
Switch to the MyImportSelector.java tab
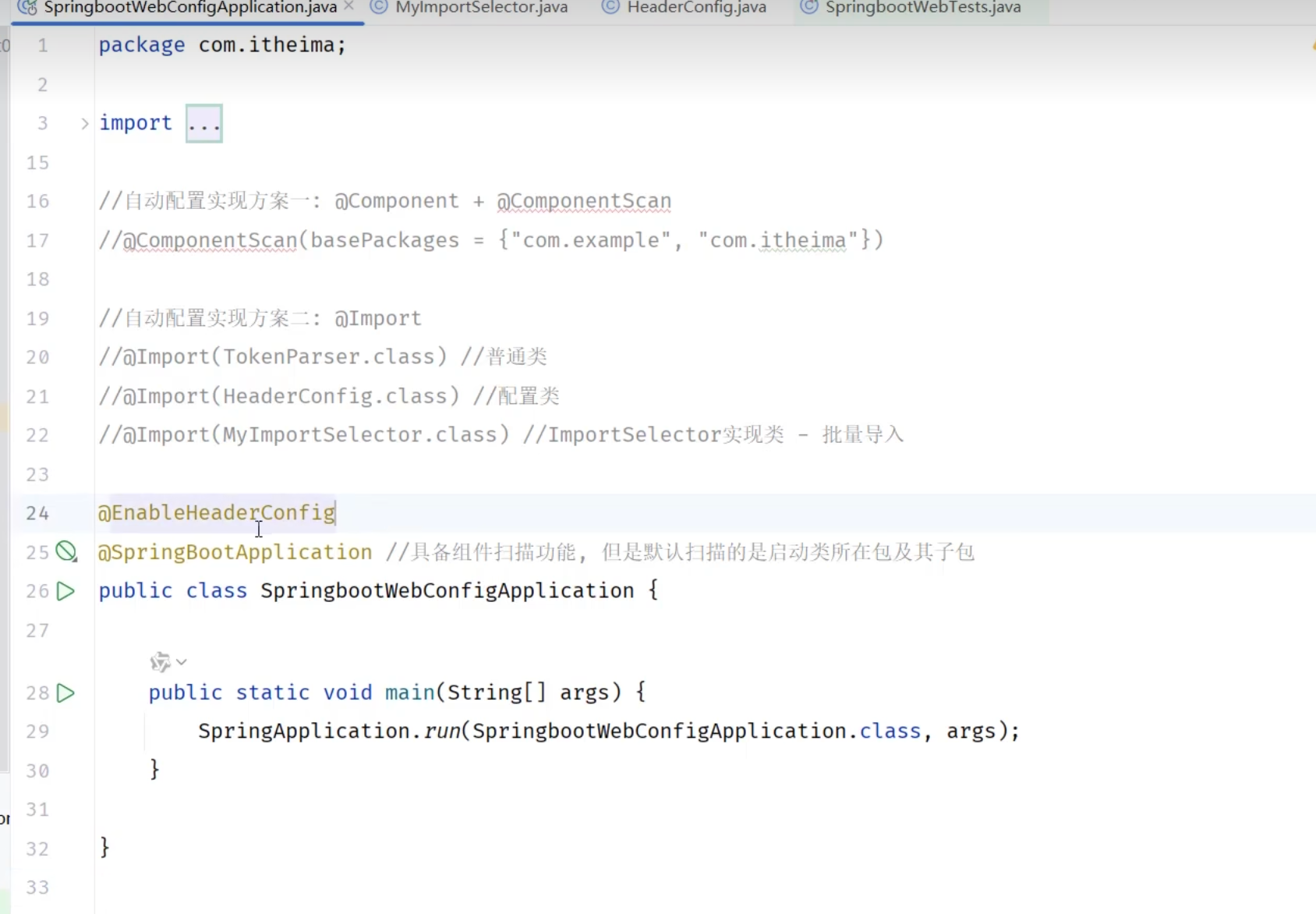(481, 8)
